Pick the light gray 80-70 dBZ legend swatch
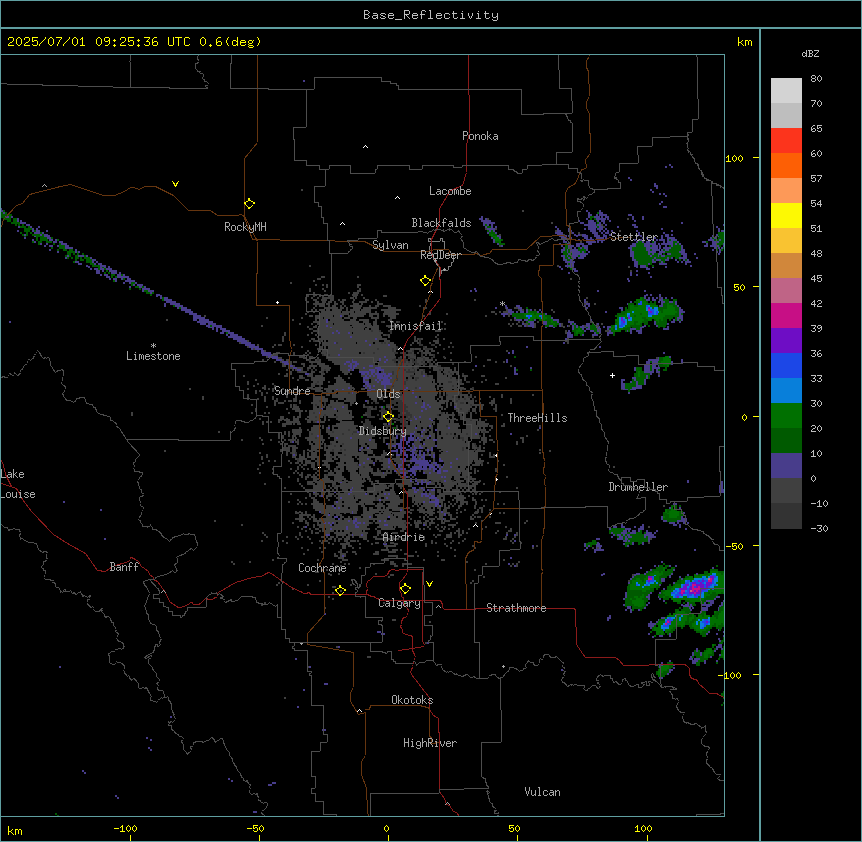Viewport: 862px width, 842px height. pos(786,91)
